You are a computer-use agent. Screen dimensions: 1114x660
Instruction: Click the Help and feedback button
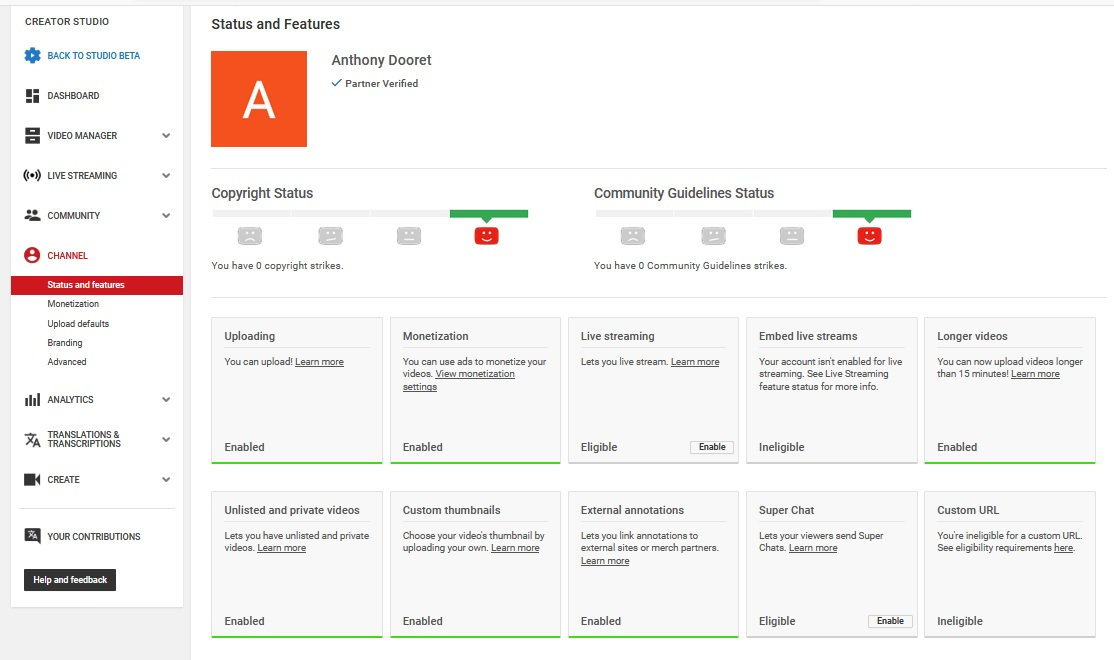coord(70,580)
